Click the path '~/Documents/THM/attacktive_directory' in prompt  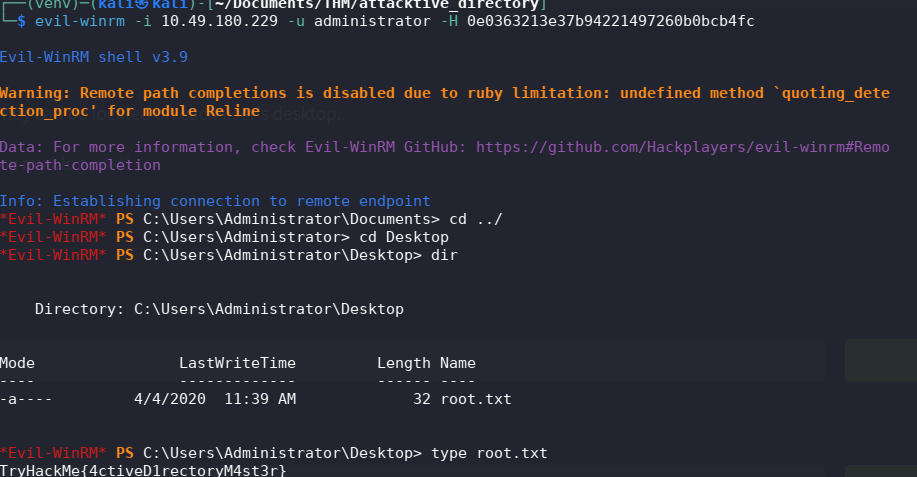click(x=377, y=5)
